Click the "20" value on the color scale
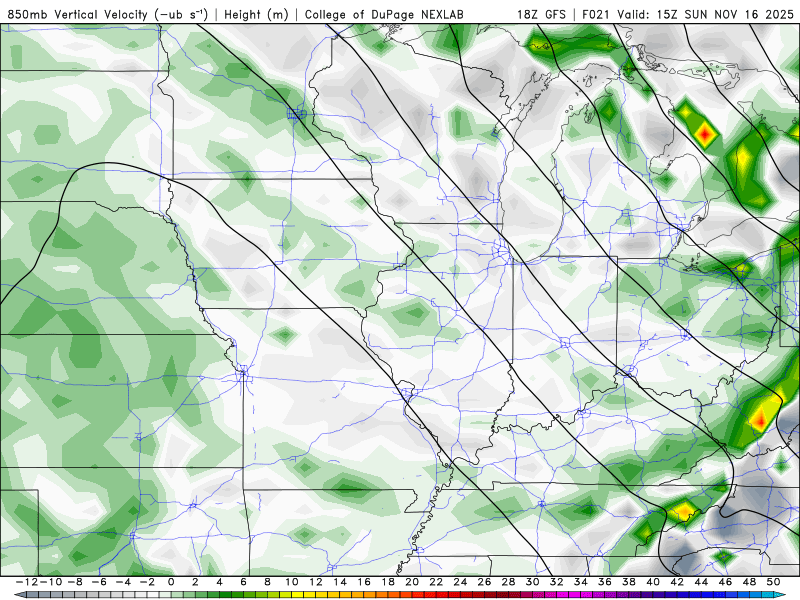The height and width of the screenshot is (600, 800). (412, 582)
